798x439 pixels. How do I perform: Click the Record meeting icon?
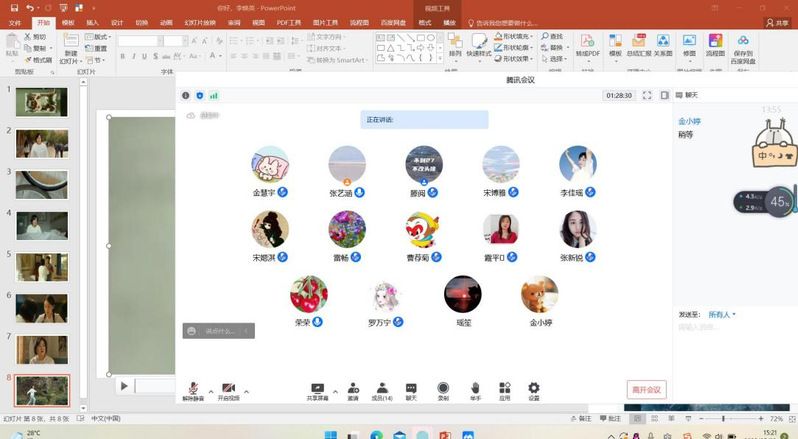pos(443,388)
